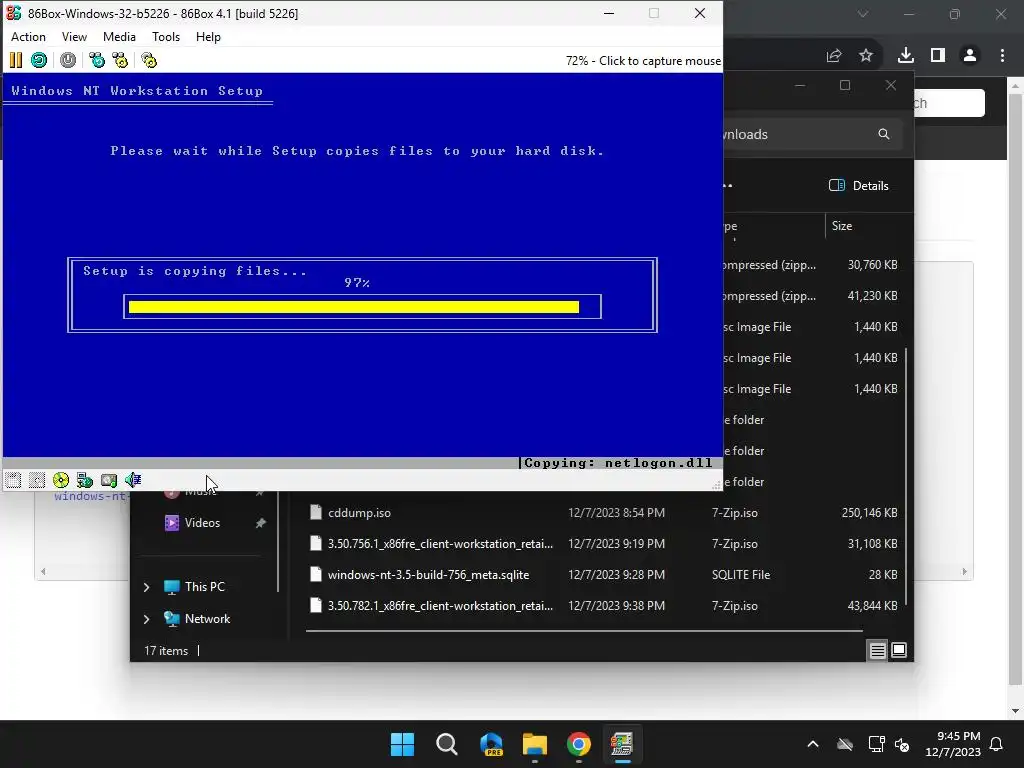Open the Help menu
The width and height of the screenshot is (1024, 768).
(208, 37)
